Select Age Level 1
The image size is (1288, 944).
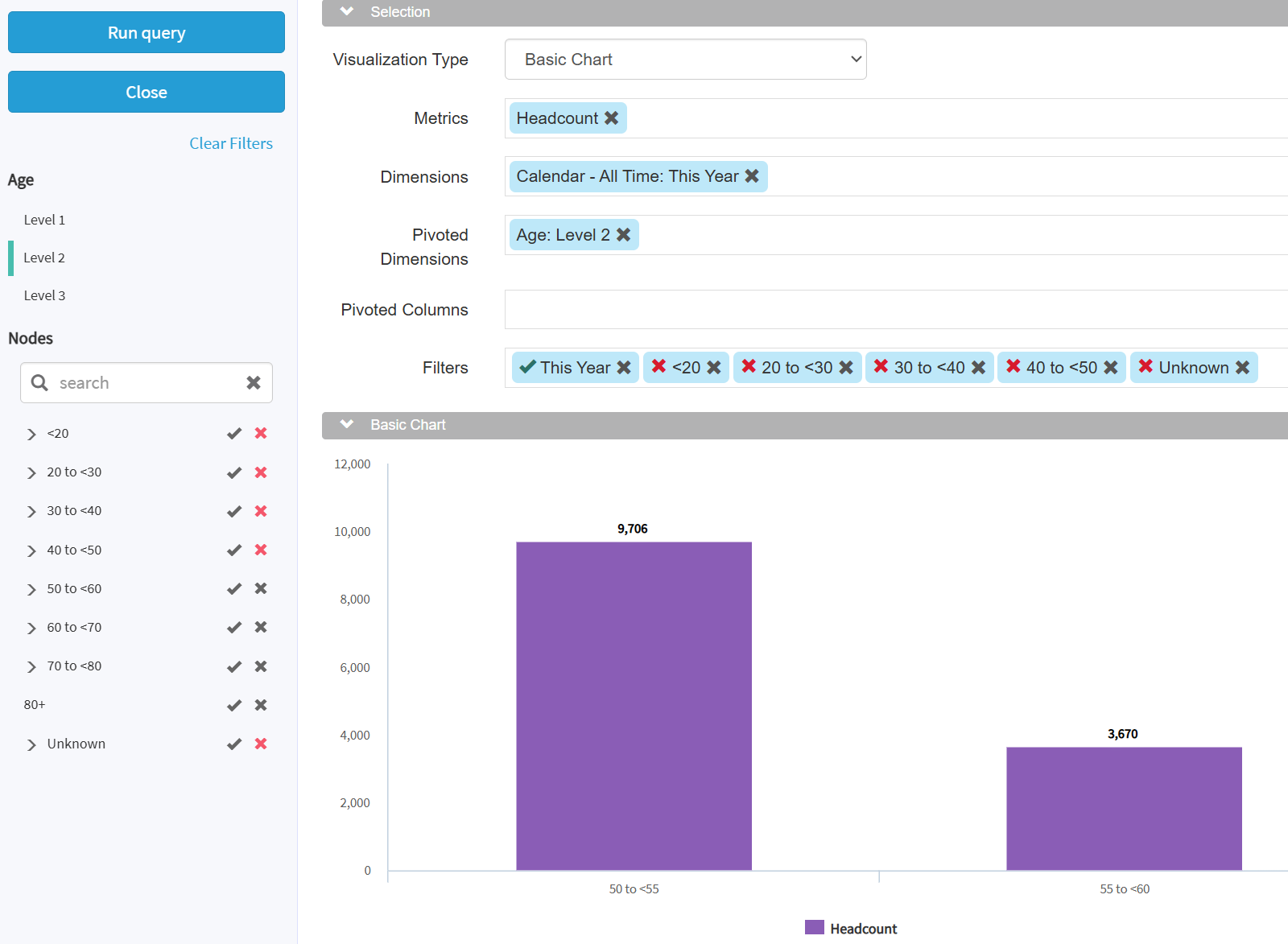44,220
